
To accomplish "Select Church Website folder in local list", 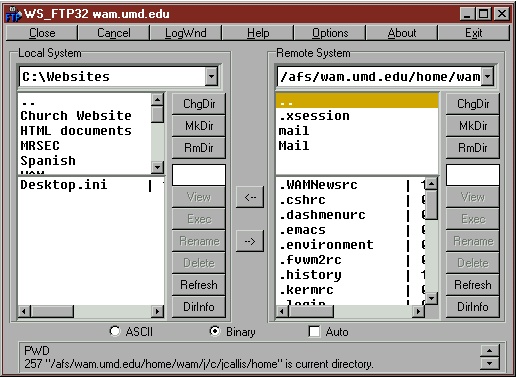I will click(76, 116).
